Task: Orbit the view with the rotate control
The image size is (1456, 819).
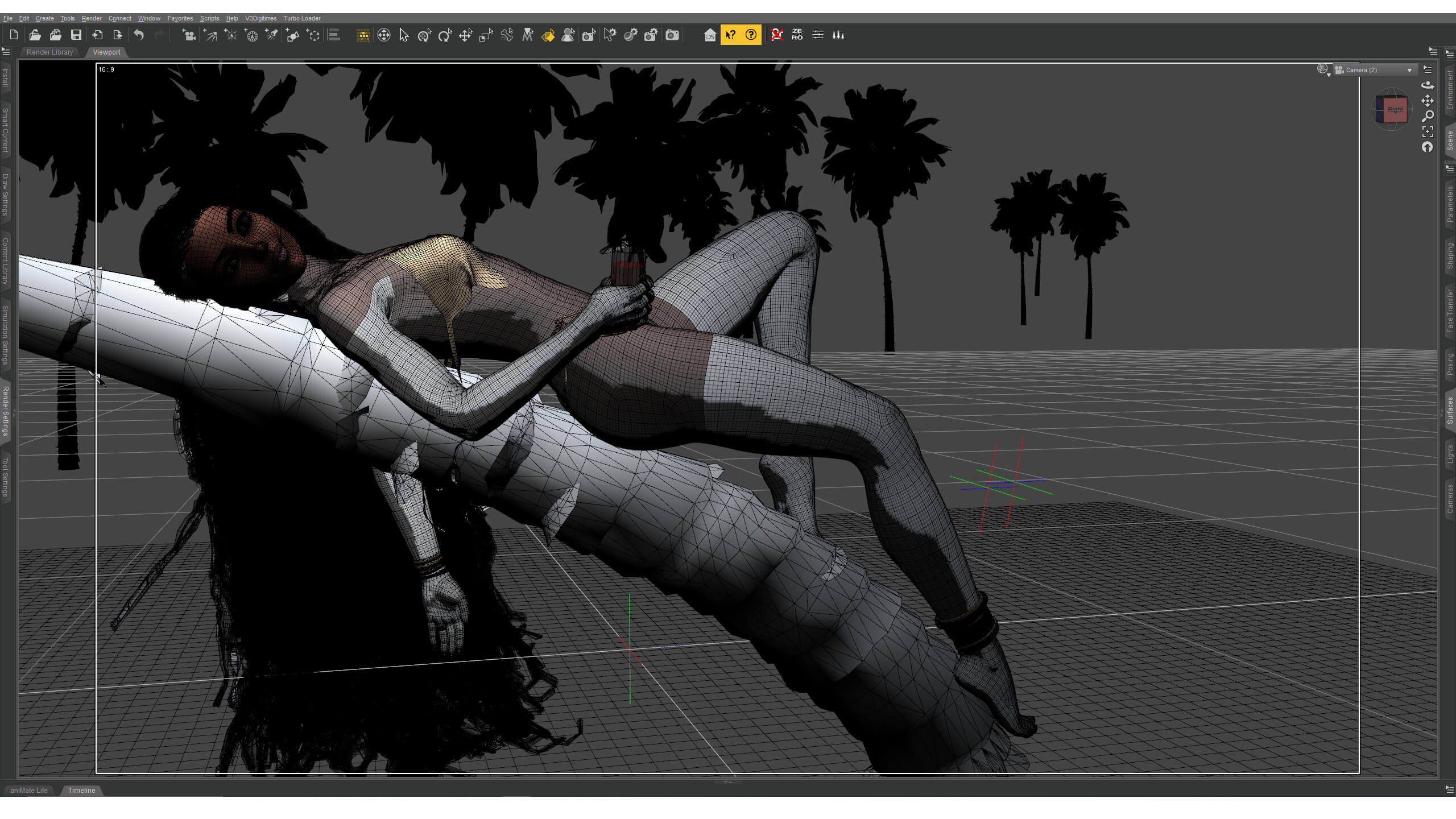Action: (x=1428, y=85)
